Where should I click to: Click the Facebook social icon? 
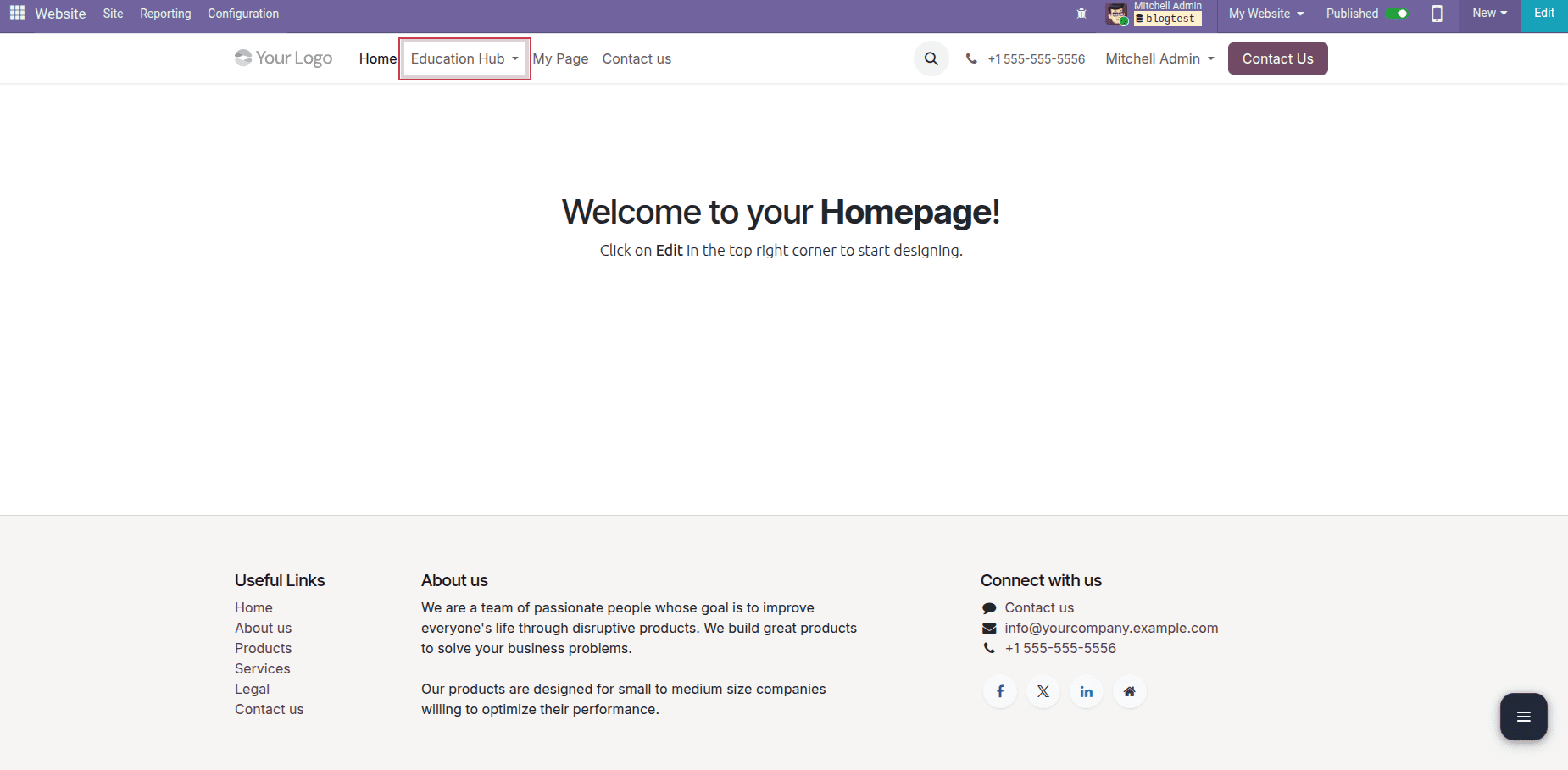[1000, 690]
